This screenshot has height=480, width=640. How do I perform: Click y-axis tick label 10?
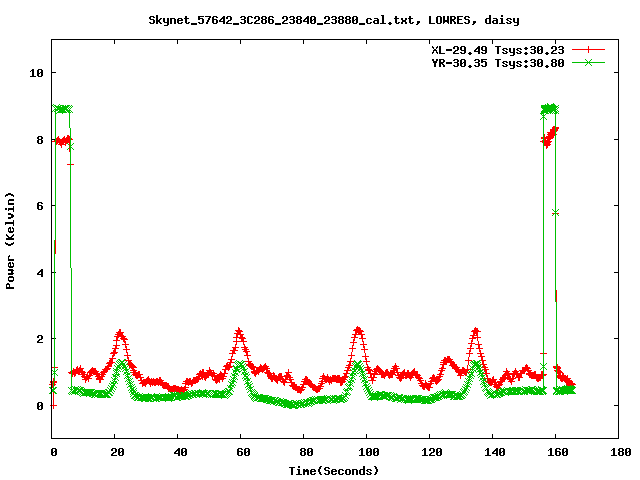pyautogui.click(x=37, y=73)
